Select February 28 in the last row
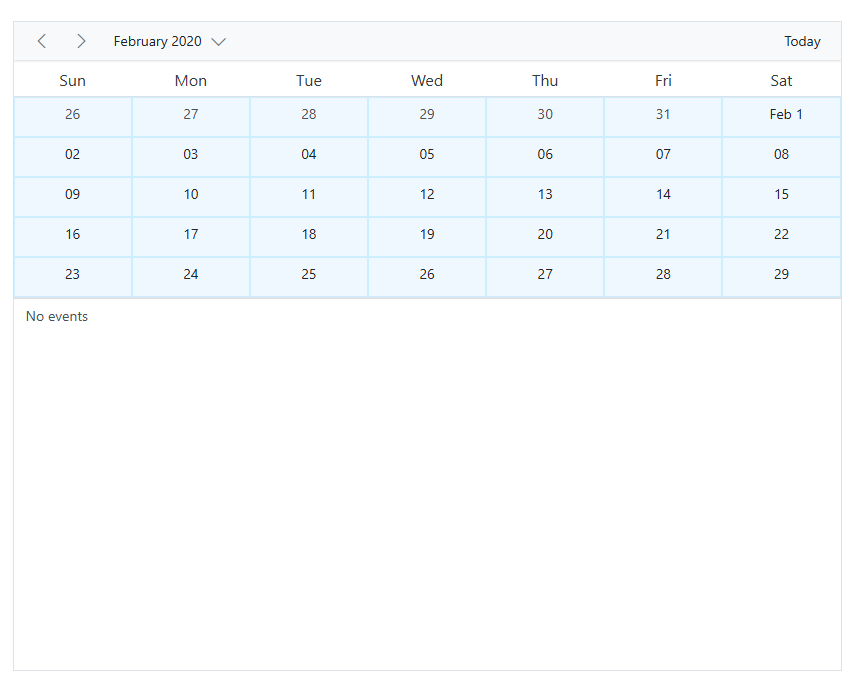The image size is (856, 695). (663, 277)
